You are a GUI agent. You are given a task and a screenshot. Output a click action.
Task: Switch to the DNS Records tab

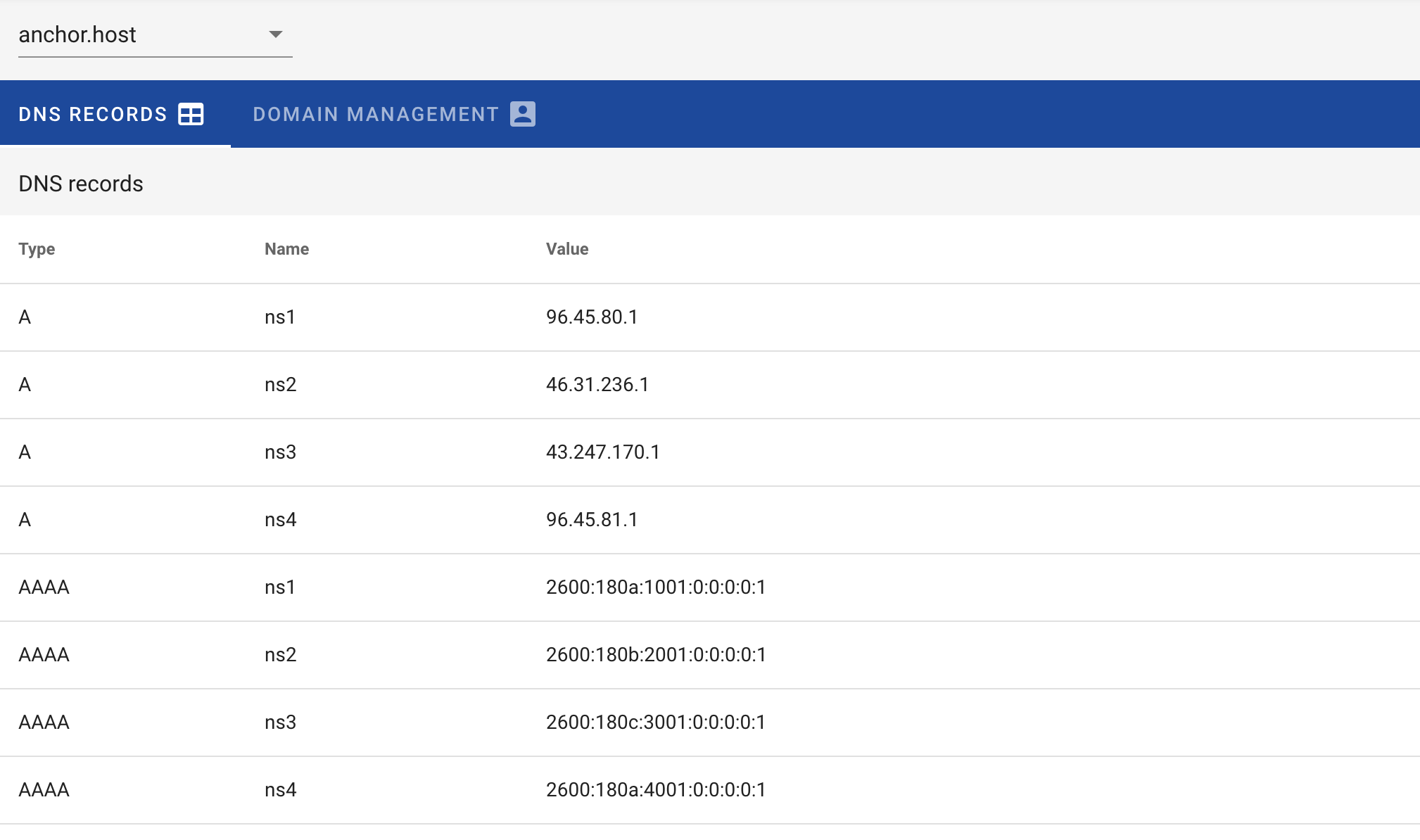coord(115,114)
